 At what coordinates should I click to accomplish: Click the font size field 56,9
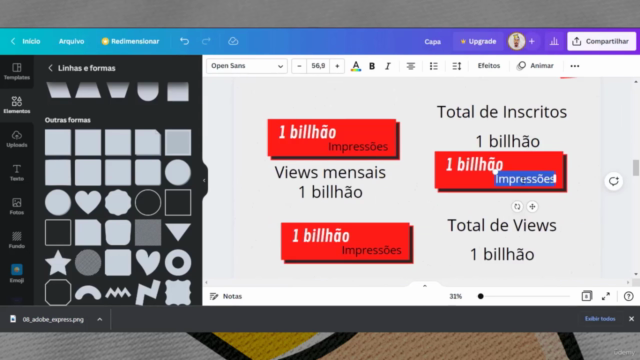click(x=318, y=66)
